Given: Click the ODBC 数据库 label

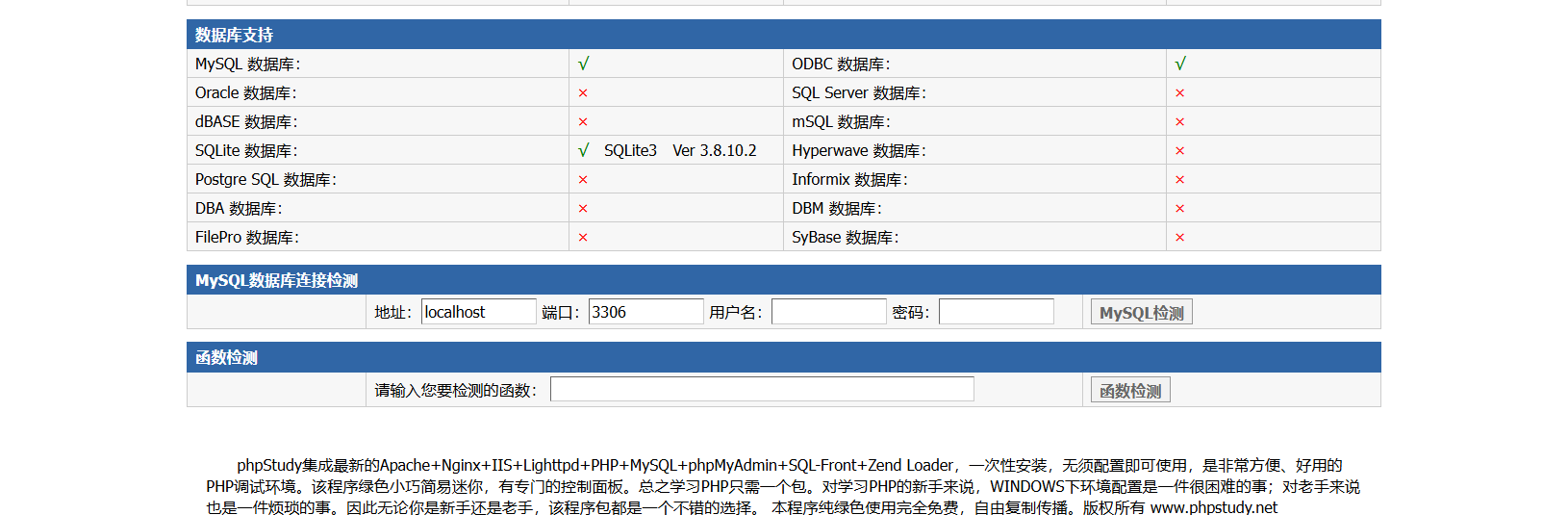Looking at the screenshot, I should tap(841, 64).
